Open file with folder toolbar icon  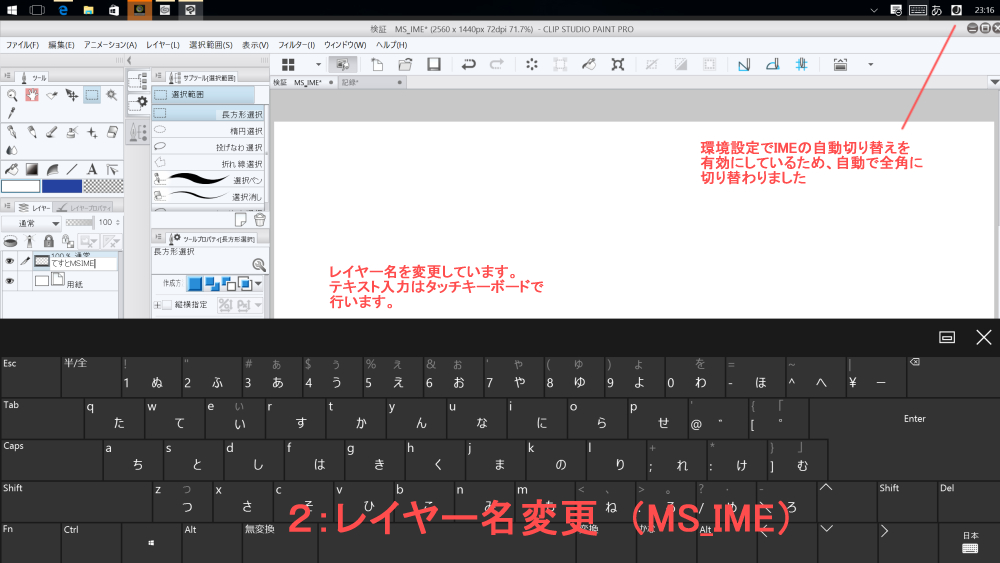click(405, 64)
